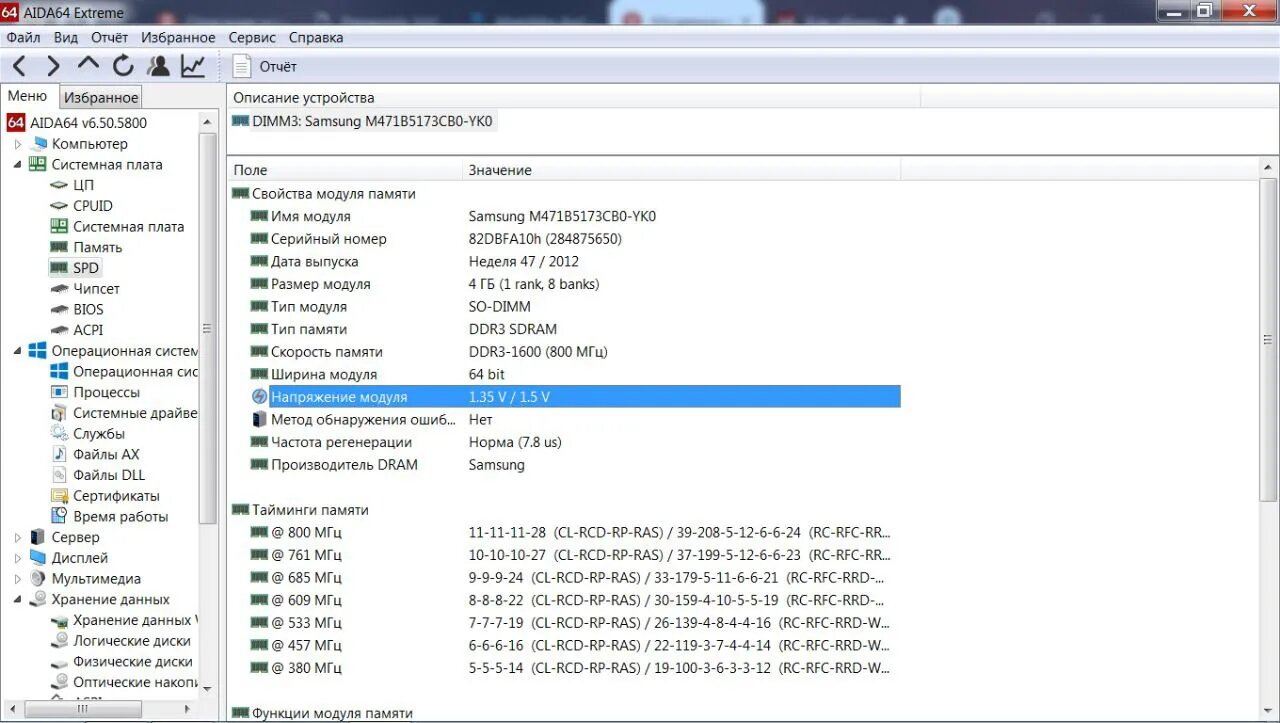Collapse the Системная плата tree node

(18, 164)
